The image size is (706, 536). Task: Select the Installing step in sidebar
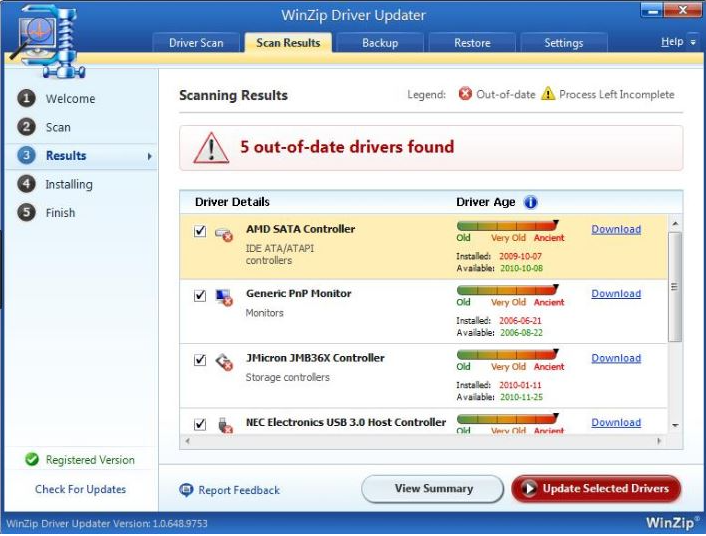[x=68, y=184]
